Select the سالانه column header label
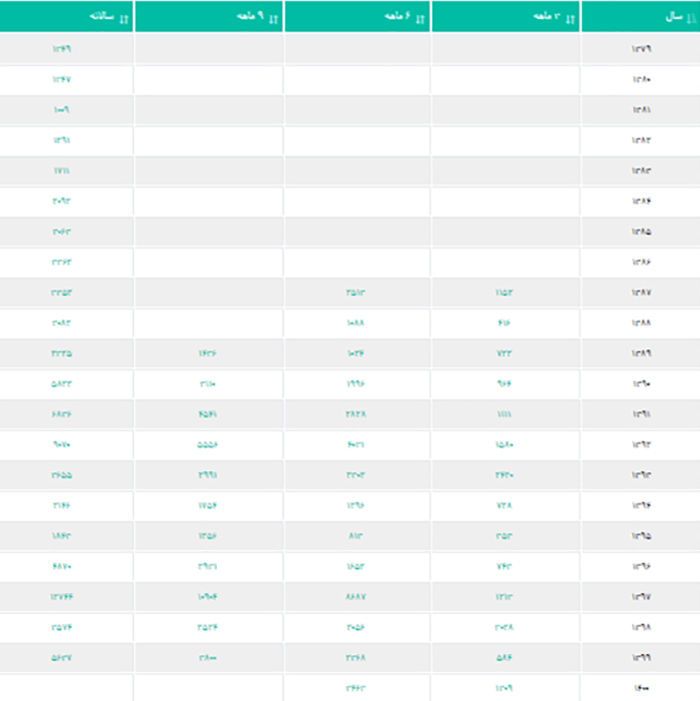Image resolution: width=700 pixels, height=701 pixels. click(99, 18)
